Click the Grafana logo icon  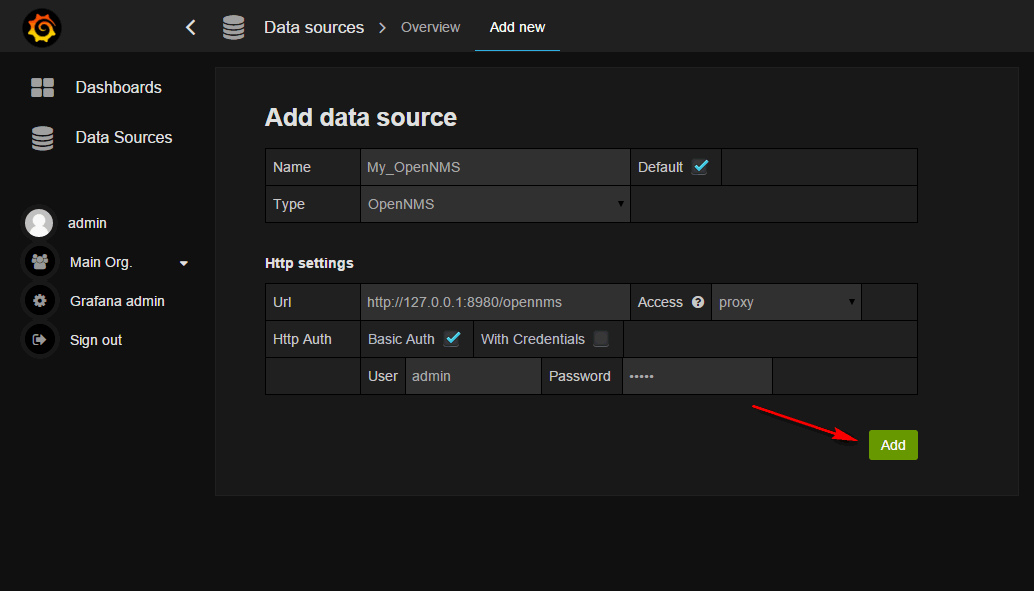(42, 28)
